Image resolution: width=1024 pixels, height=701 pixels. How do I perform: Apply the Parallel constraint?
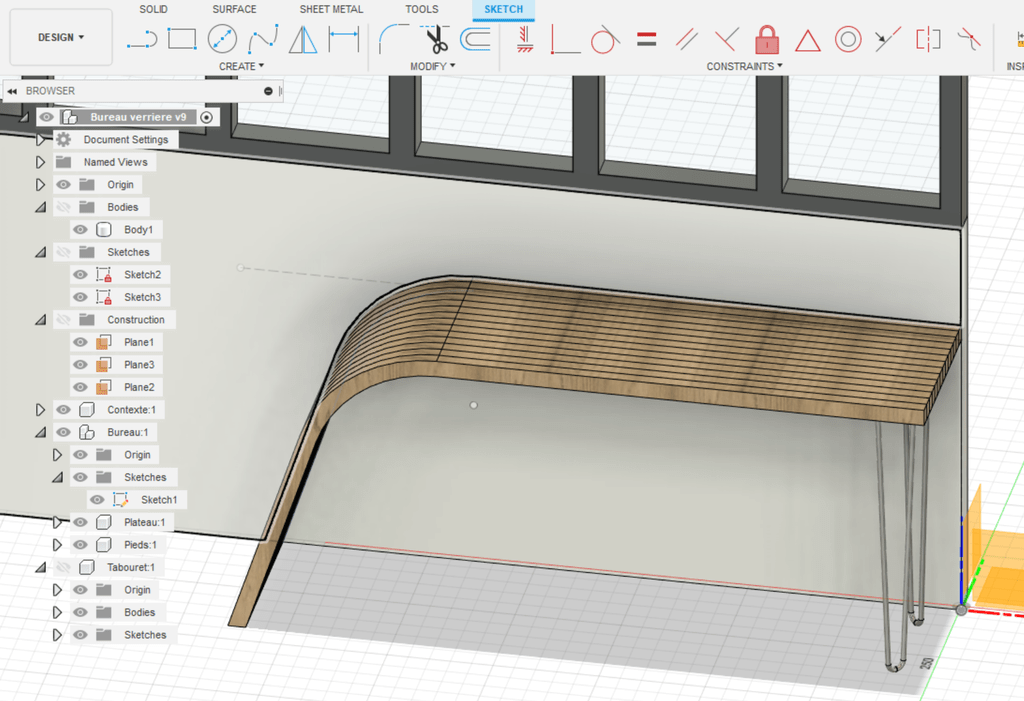[686, 39]
